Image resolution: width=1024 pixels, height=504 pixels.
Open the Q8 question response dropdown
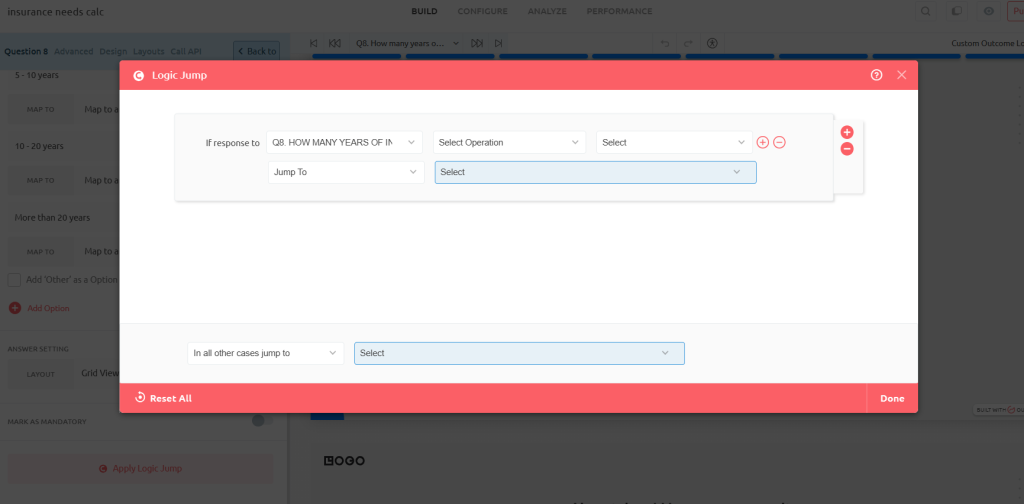click(x=344, y=142)
